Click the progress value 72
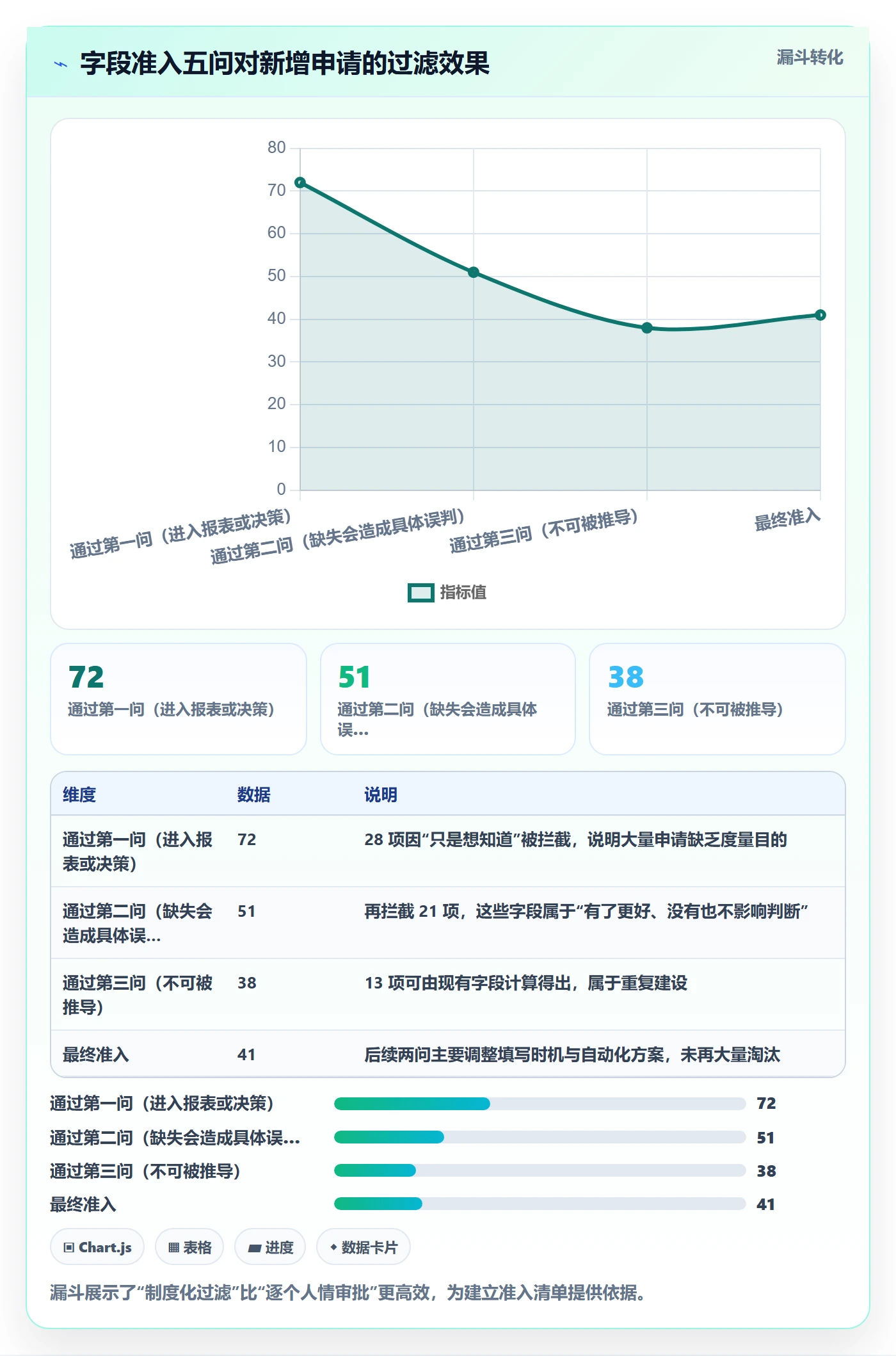 [x=766, y=1103]
